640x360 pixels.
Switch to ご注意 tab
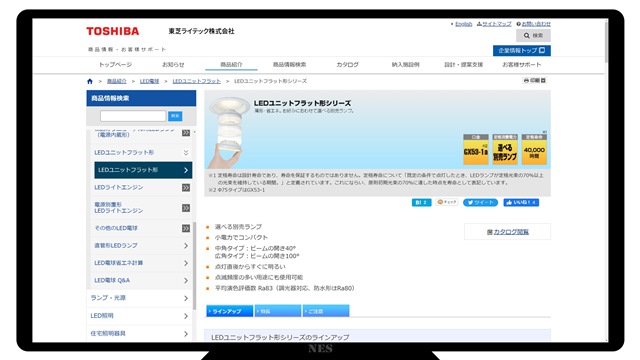(326, 311)
